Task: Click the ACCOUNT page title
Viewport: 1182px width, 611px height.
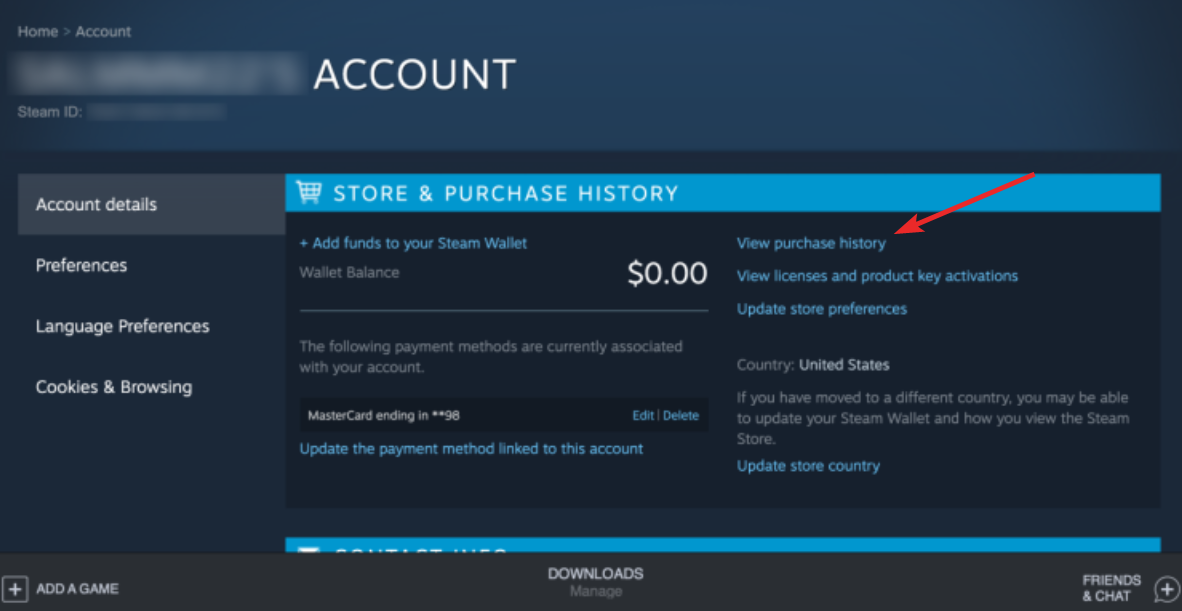Action: point(415,74)
